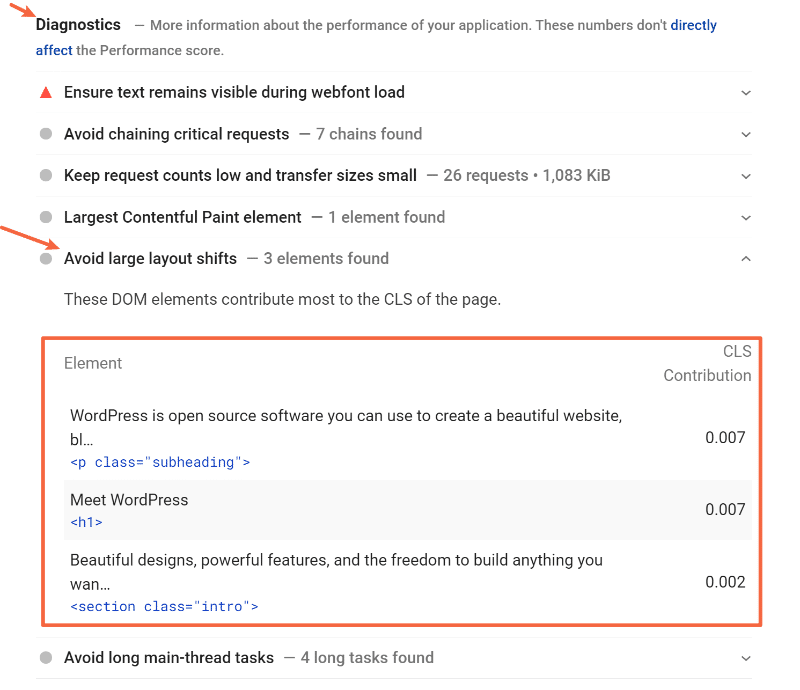Click the gray circle icon for request counts audit
This screenshot has width=800, height=690.
45,175
